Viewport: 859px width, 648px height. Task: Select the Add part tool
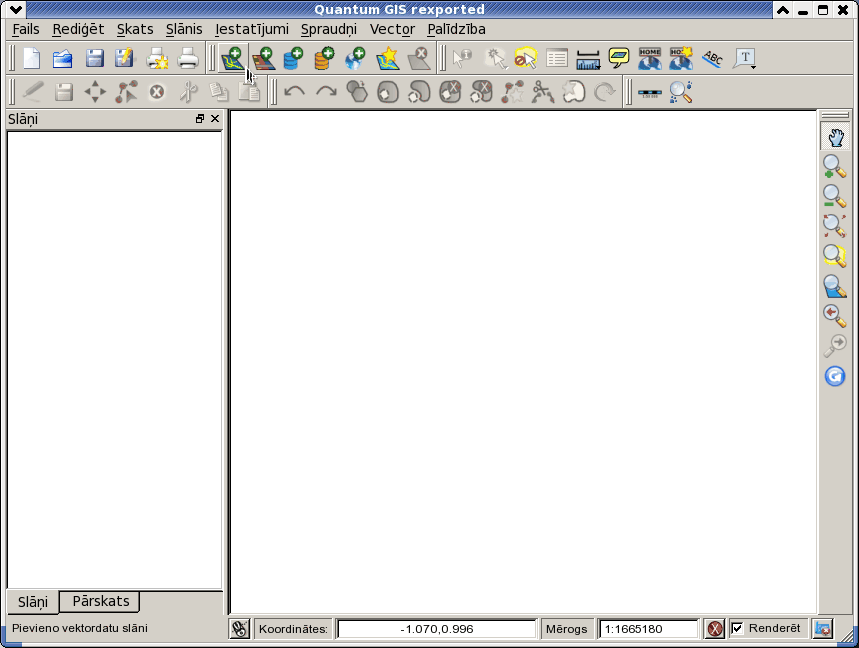[x=419, y=91]
